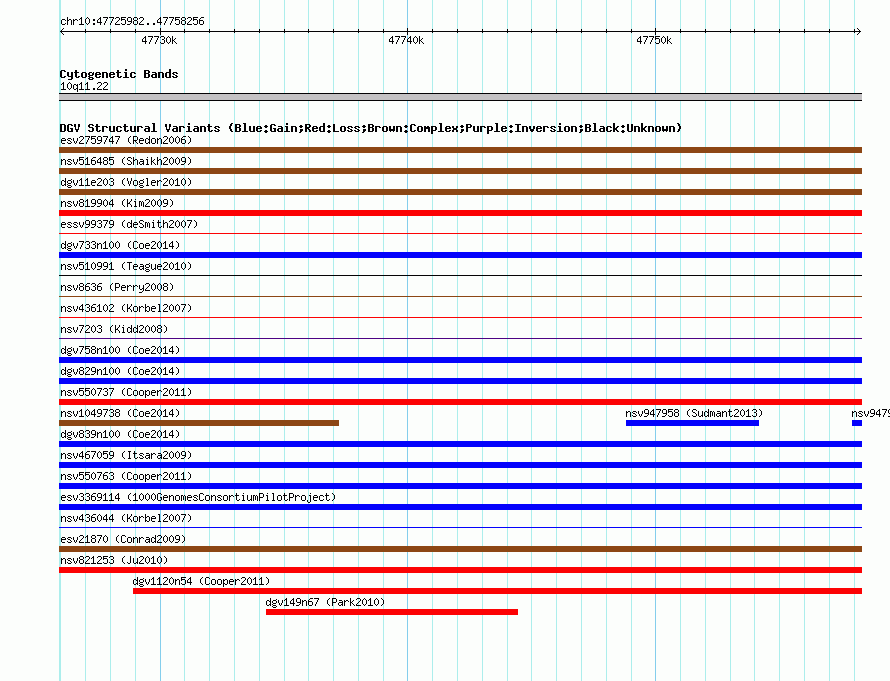Screen dimensions: 890x681
Task: Click essv99379 (deSmith2007) label
Action: 129,224
